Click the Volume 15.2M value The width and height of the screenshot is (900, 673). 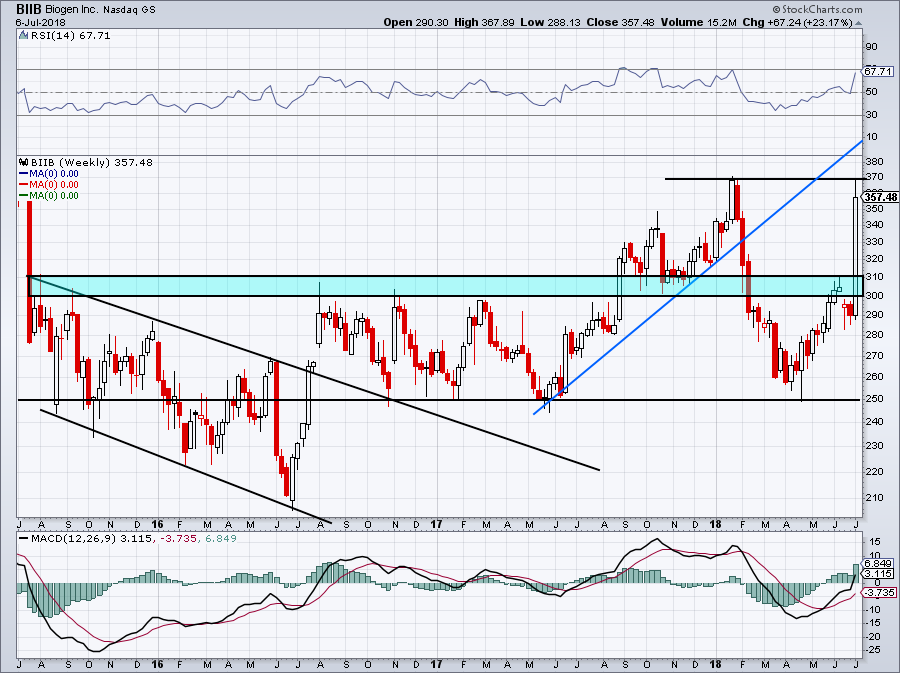coord(699,22)
